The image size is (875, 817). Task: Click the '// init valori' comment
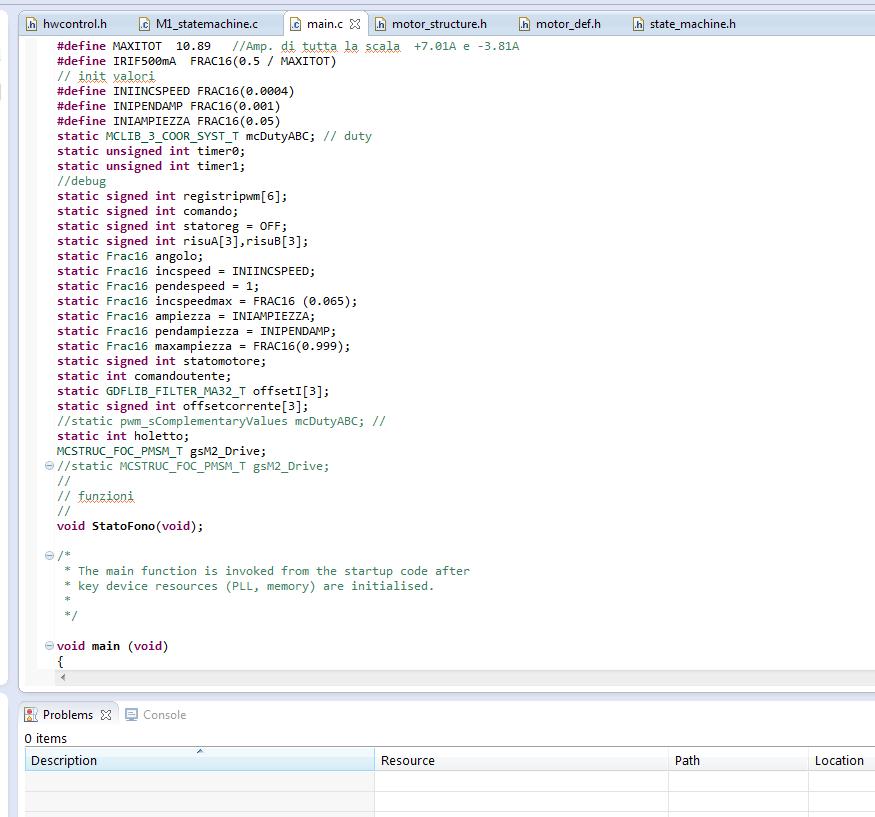(106, 76)
